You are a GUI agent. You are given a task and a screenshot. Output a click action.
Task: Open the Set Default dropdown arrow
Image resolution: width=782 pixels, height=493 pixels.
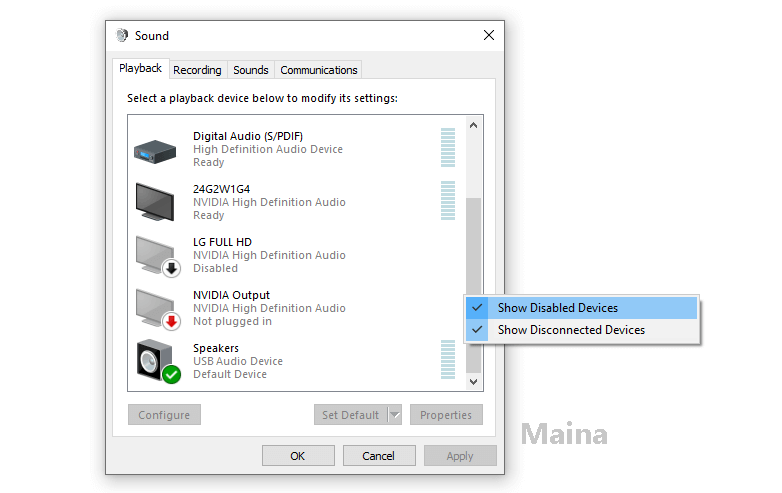395,415
